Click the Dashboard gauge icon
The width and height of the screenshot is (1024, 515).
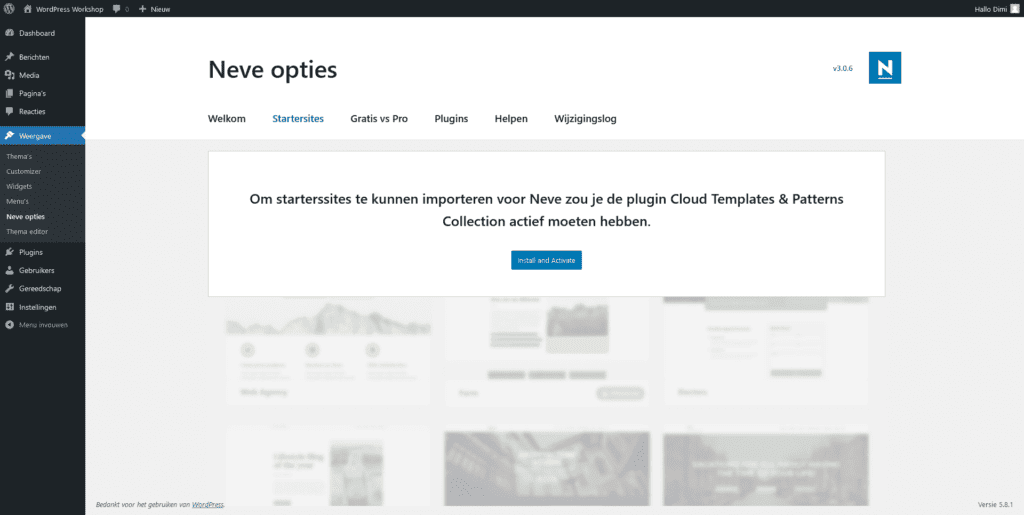pyautogui.click(x=10, y=33)
